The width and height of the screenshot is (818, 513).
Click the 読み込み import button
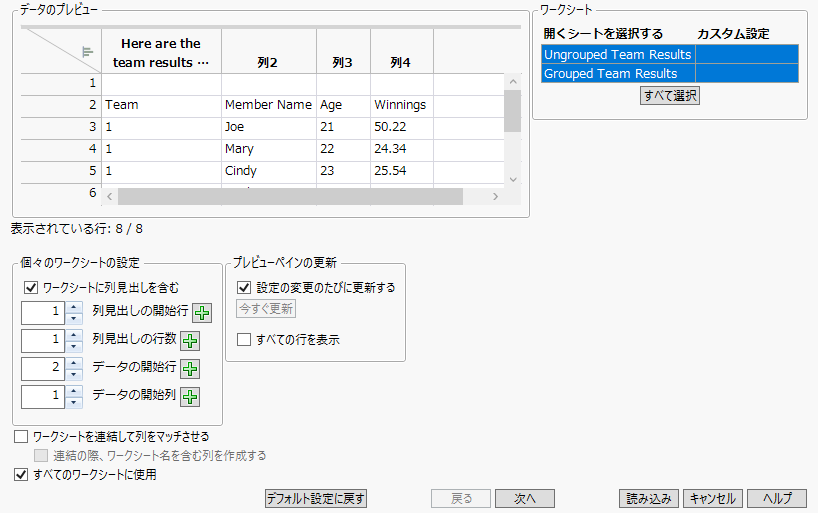[x=650, y=498]
